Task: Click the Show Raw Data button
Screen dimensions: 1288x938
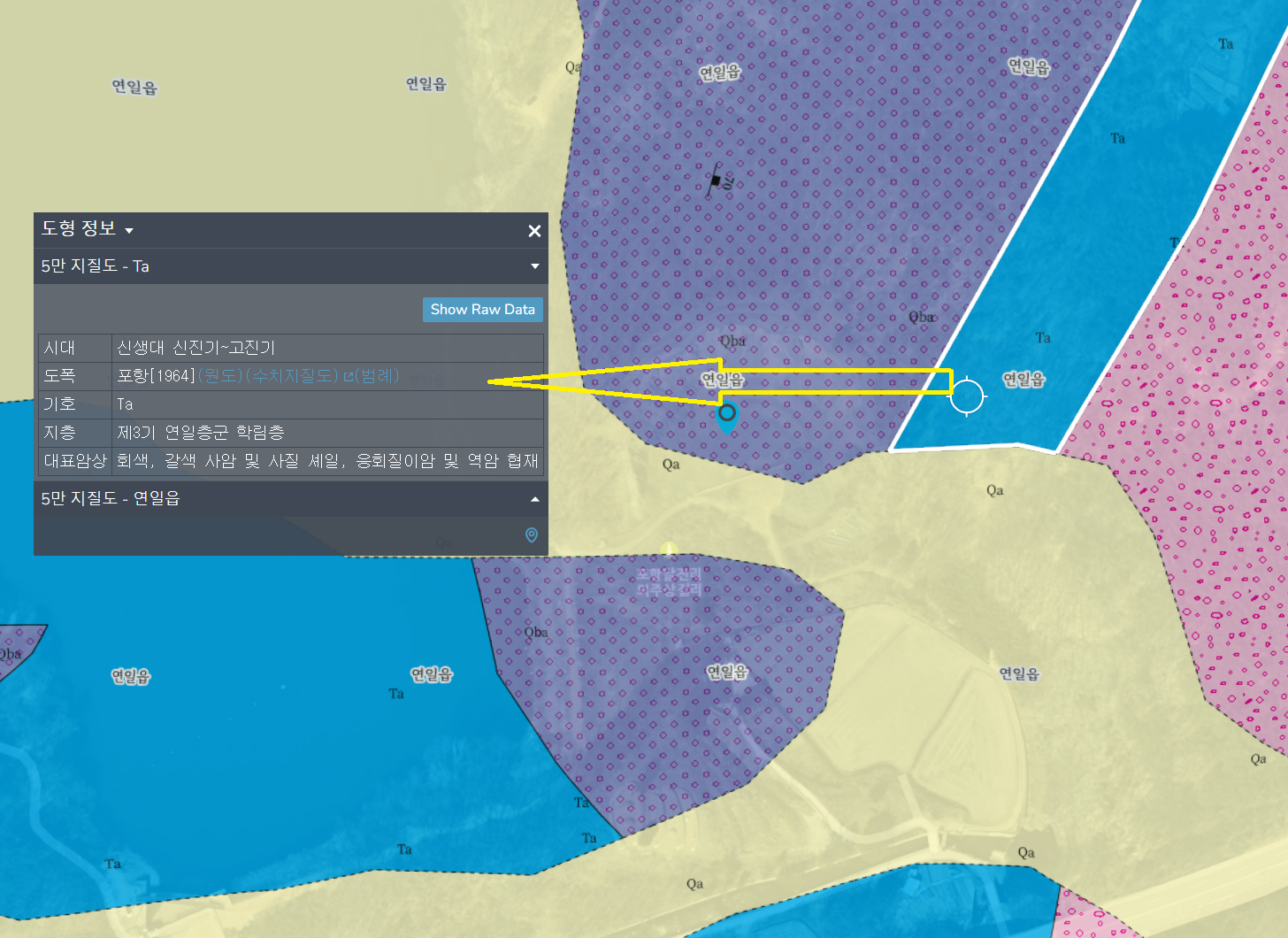Action: click(x=482, y=310)
